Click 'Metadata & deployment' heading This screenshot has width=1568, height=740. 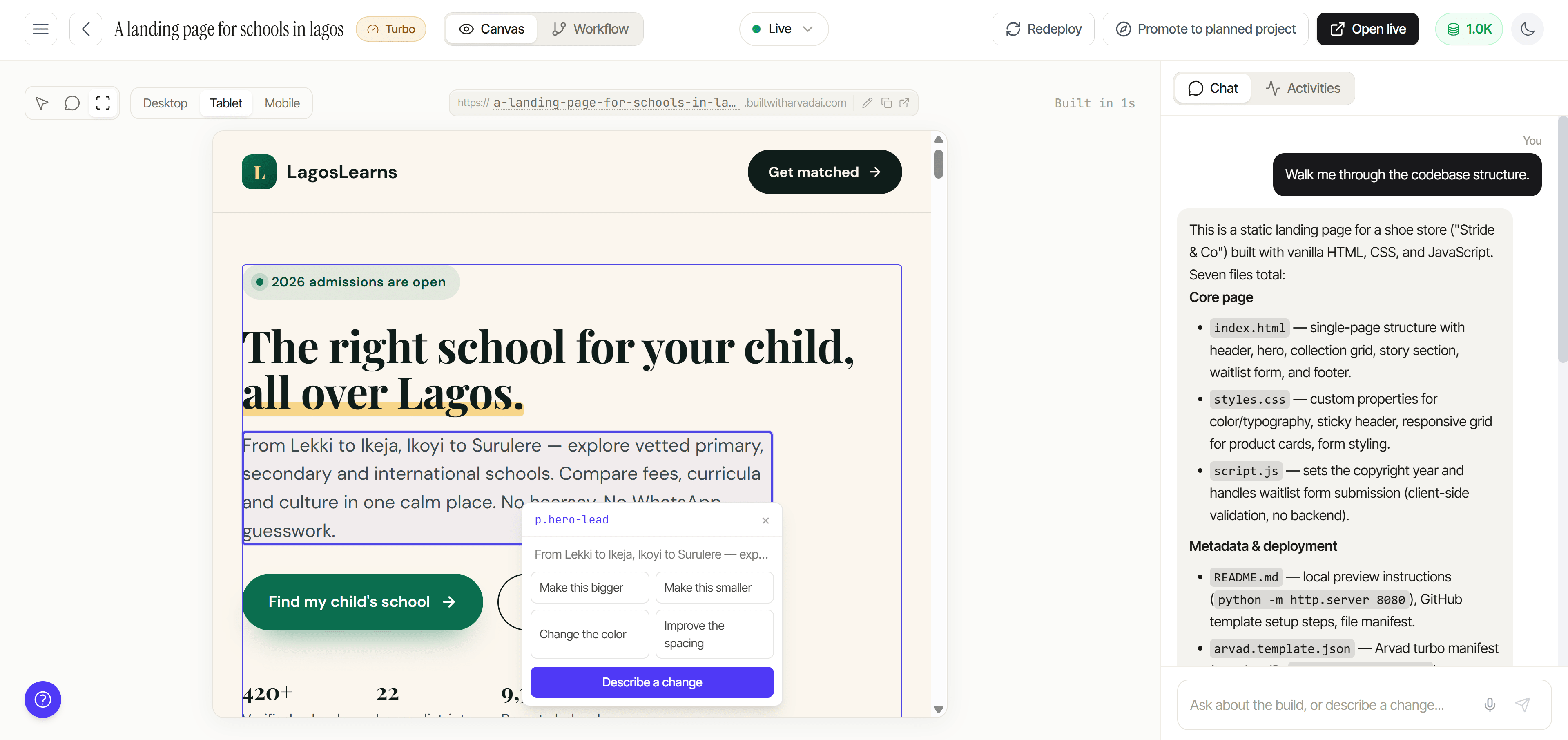(1263, 546)
